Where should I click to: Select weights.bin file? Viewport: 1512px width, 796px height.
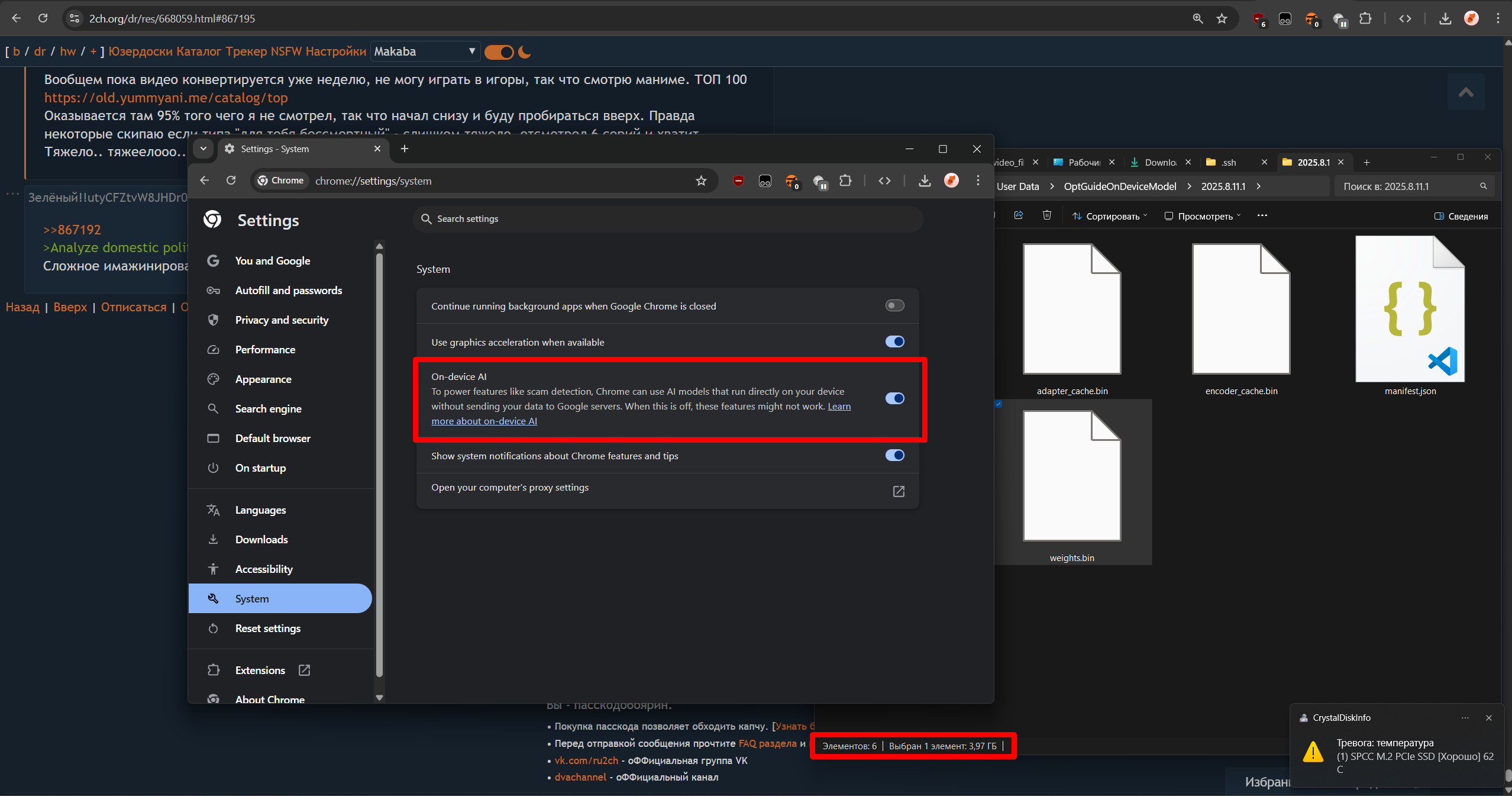[x=1072, y=482]
